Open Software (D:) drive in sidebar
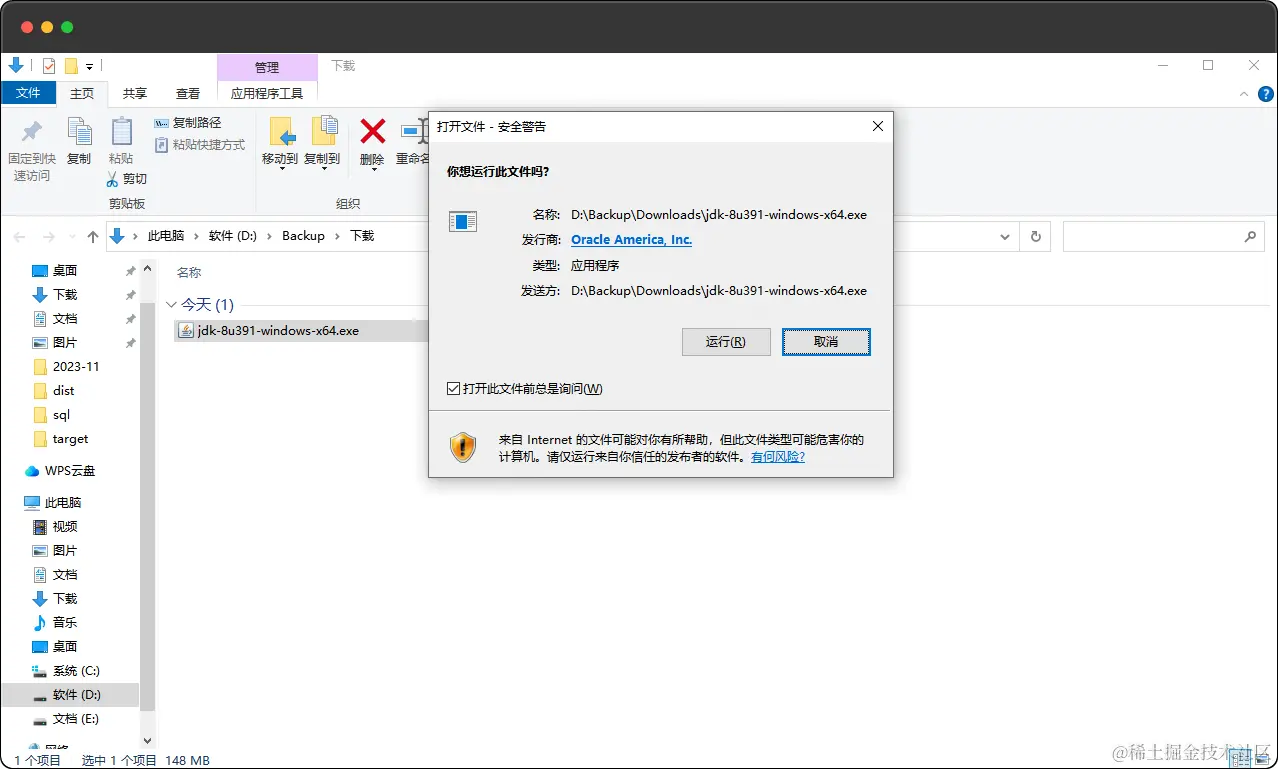Viewport: 1278px width, 769px height. pos(76,695)
